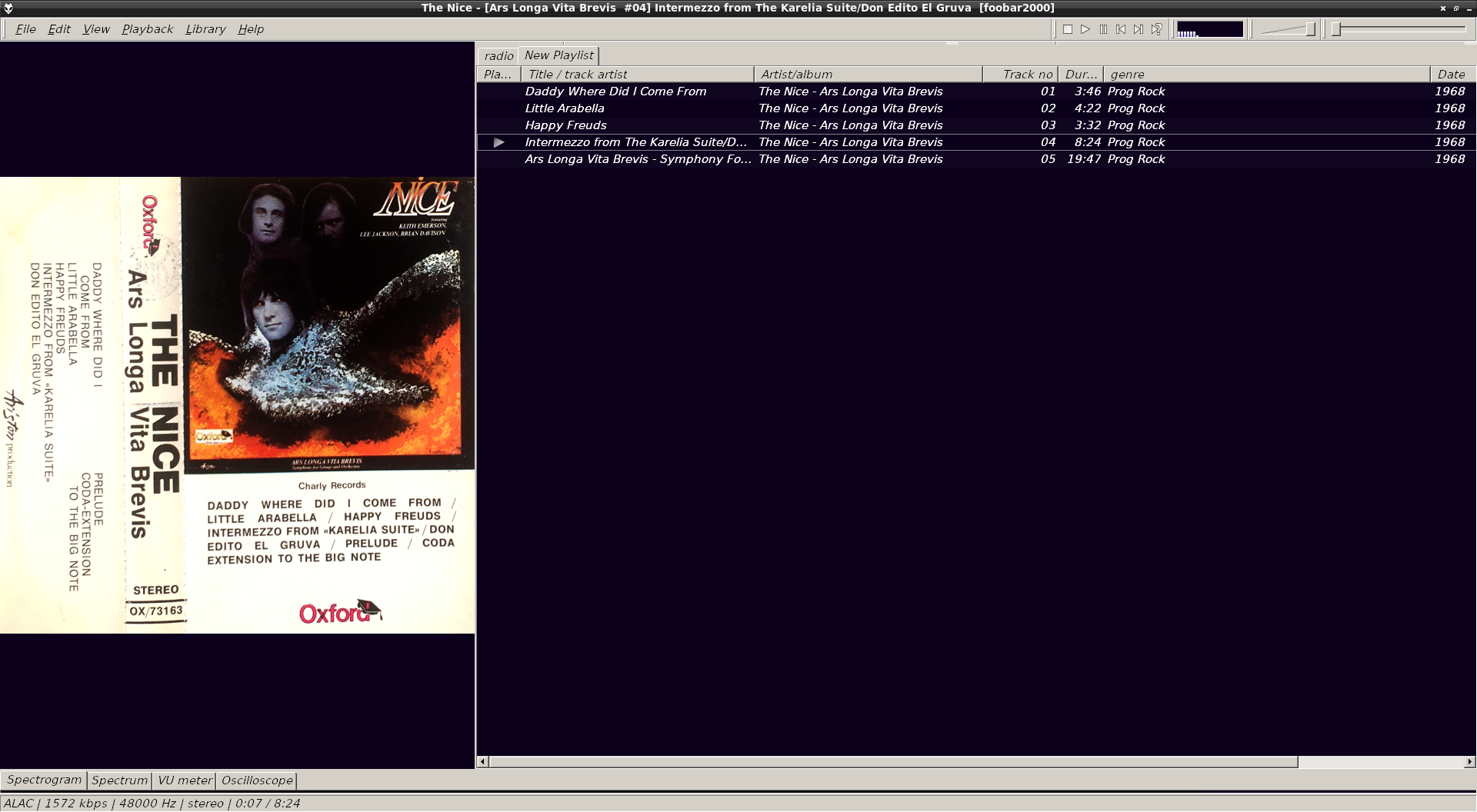Switch to the Spectrogram tab

point(44,780)
